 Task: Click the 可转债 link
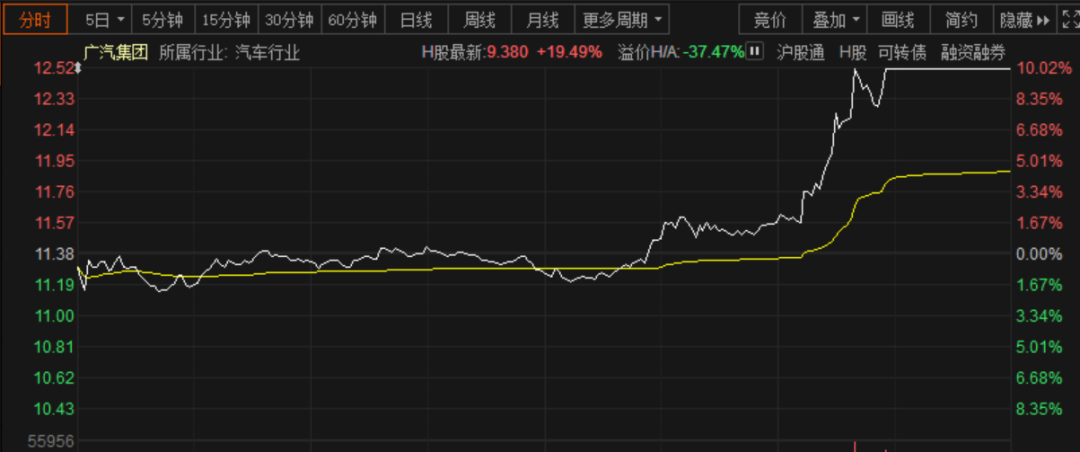click(x=902, y=52)
